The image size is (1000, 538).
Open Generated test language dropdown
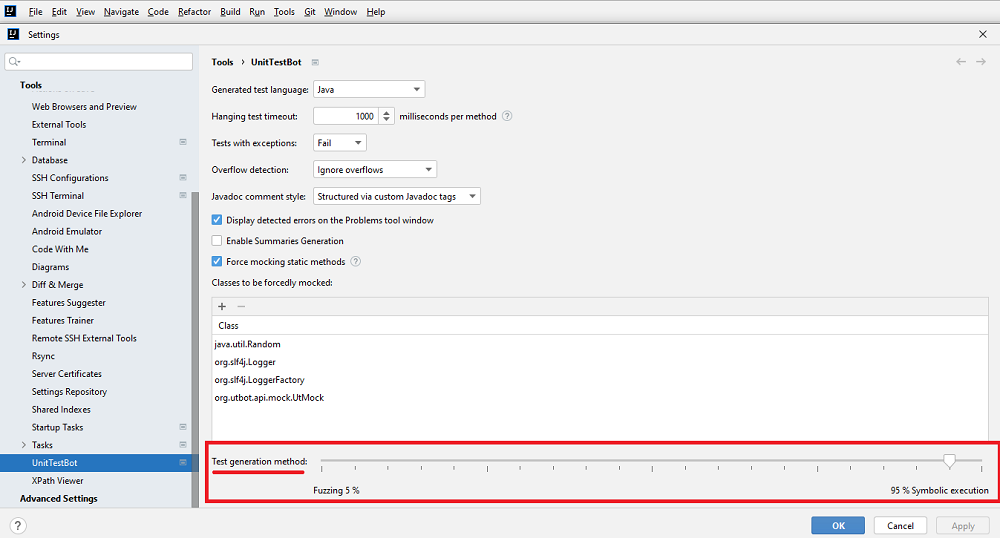point(369,89)
